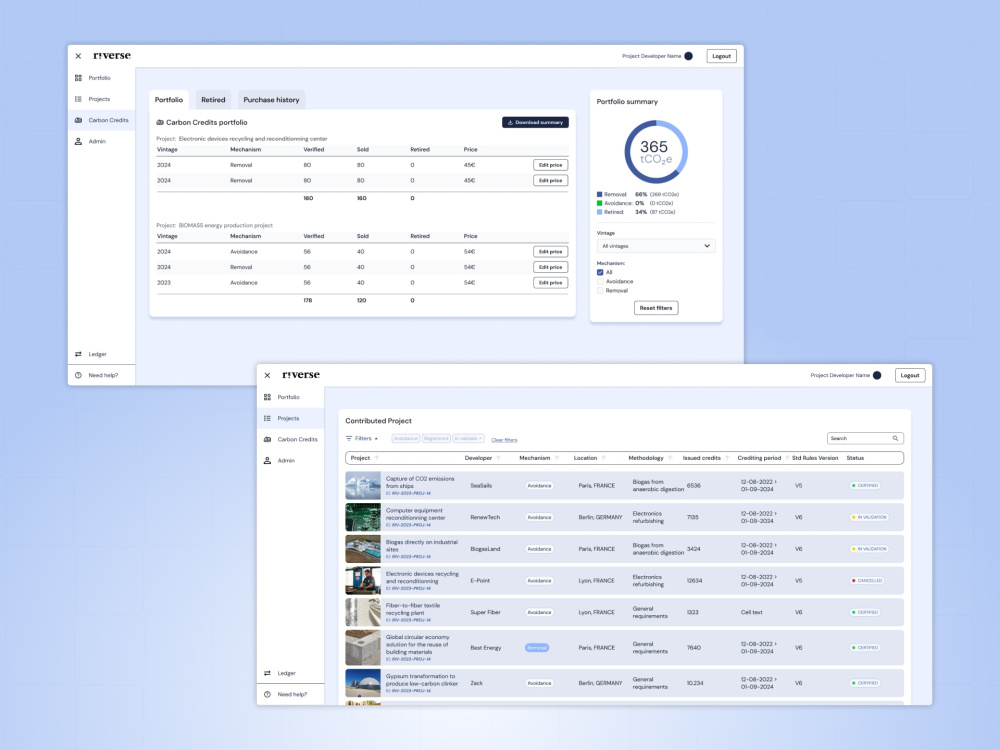Sort by Issued credits arrow icon
Screen dimensions: 1000x750
(727, 458)
